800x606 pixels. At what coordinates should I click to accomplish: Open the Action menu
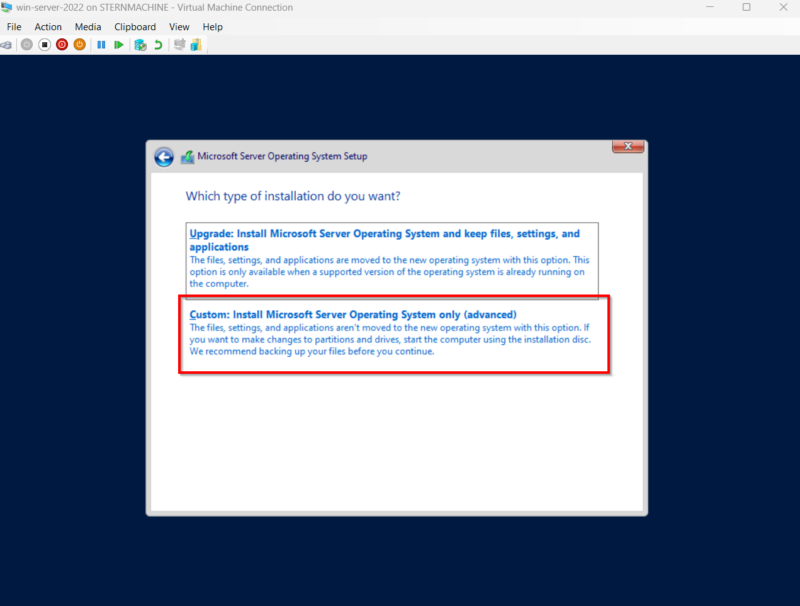click(48, 27)
